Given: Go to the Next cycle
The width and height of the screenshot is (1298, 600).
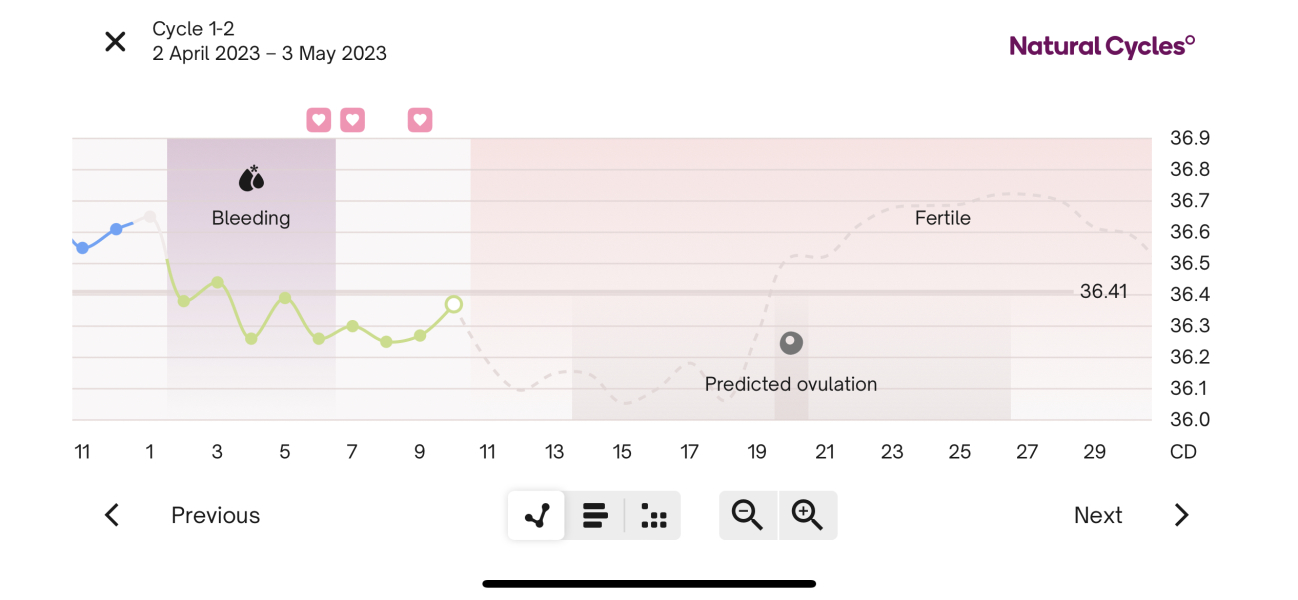Looking at the screenshot, I should [x=1097, y=515].
